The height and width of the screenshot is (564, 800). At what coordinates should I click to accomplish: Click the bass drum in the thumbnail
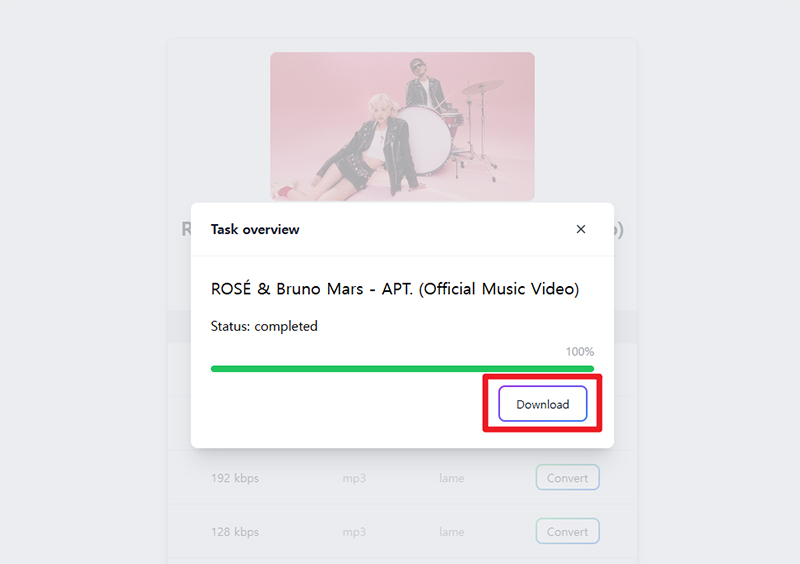(424, 139)
